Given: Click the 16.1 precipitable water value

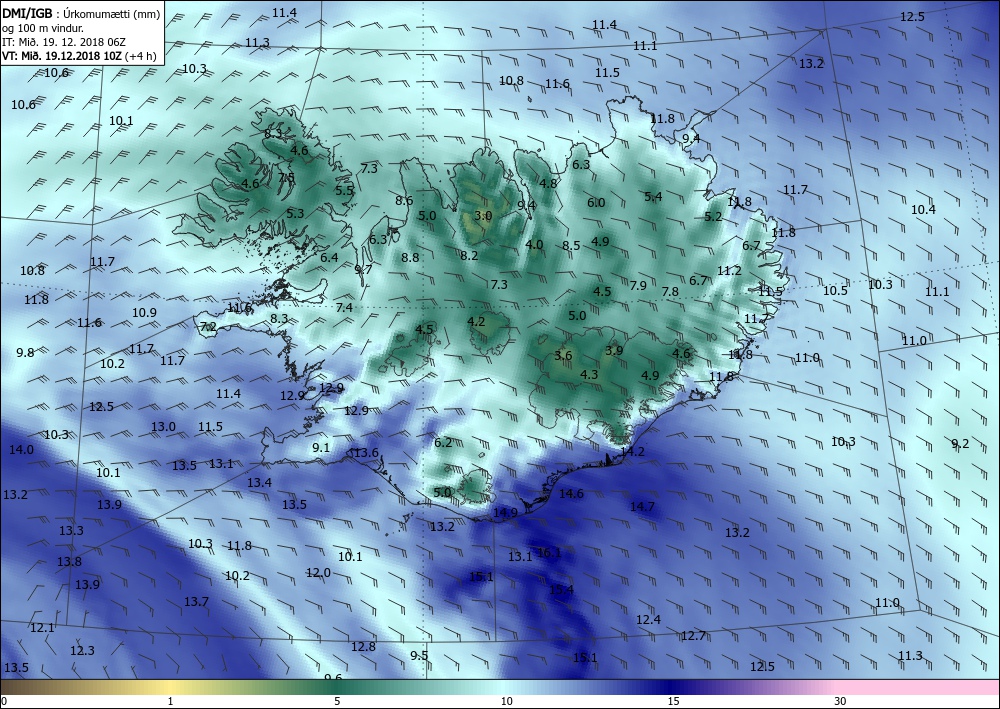Looking at the screenshot, I should [x=549, y=553].
